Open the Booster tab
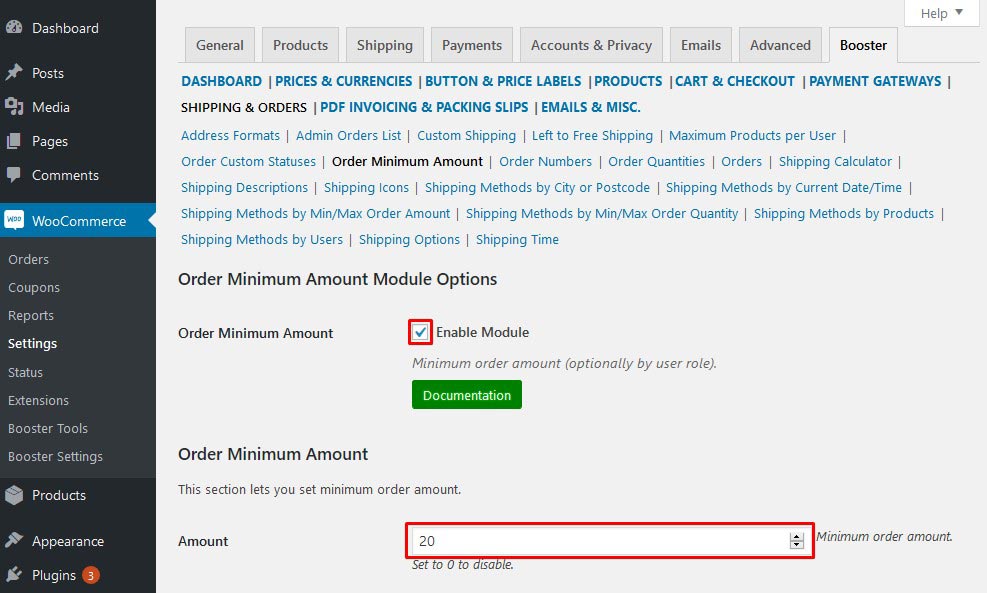The height and width of the screenshot is (593, 987). [x=862, y=45]
